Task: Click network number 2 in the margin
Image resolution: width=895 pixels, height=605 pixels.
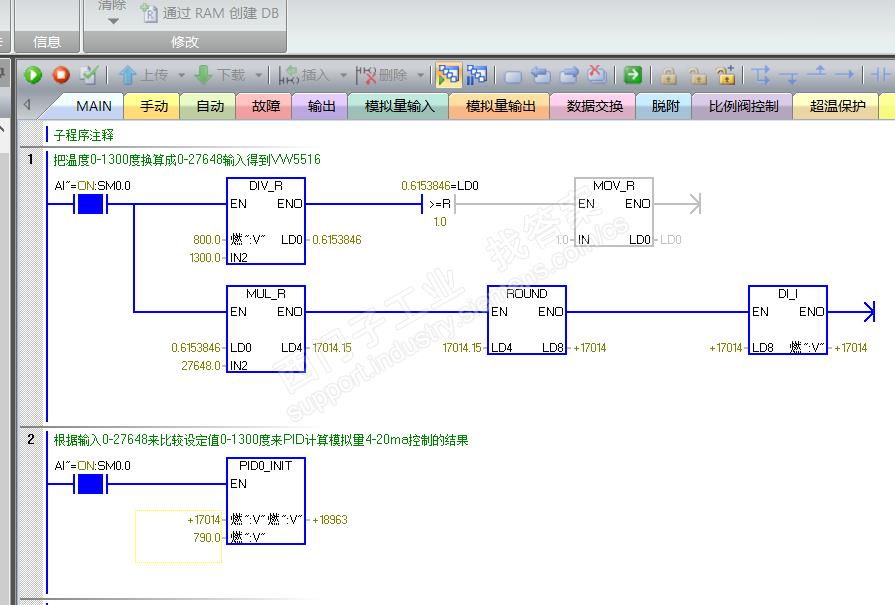Action: tap(31, 439)
